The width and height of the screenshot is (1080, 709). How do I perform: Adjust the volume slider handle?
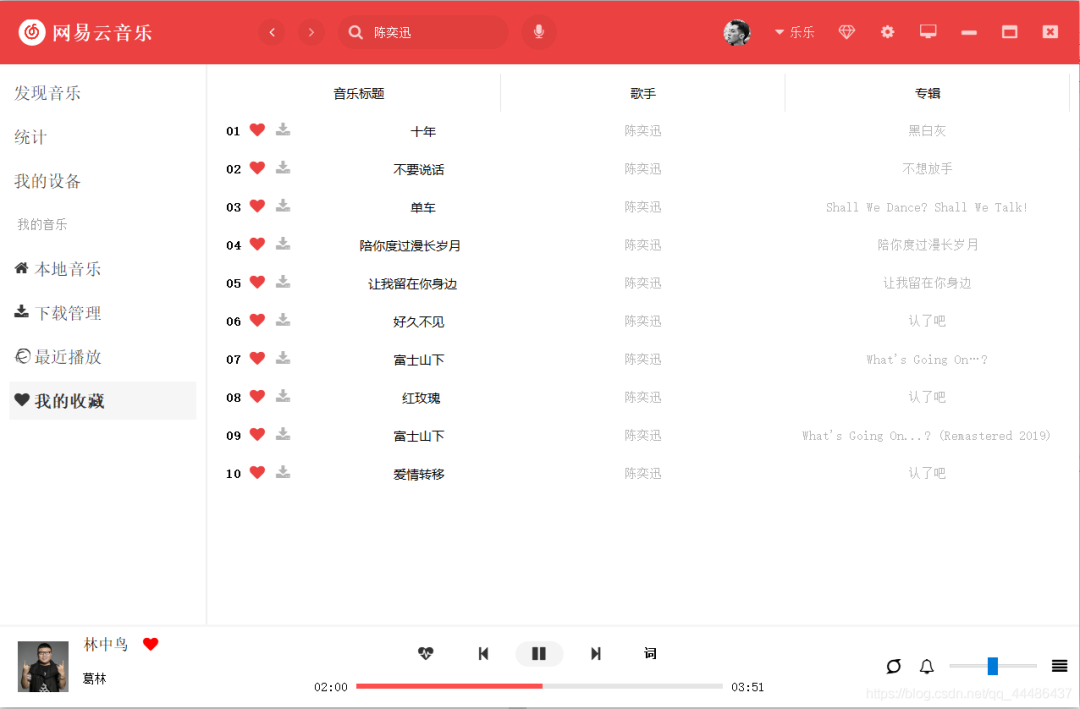point(993,666)
